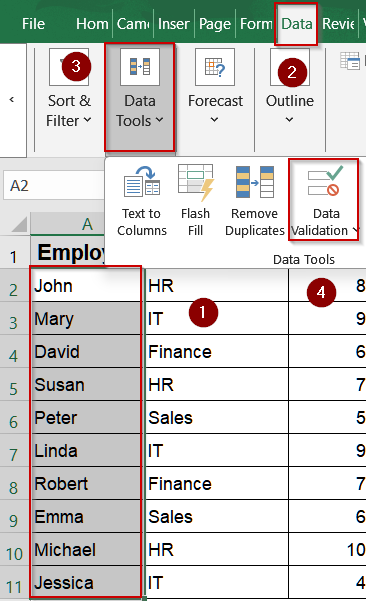Select the Finance cell in row 8

click(217, 483)
